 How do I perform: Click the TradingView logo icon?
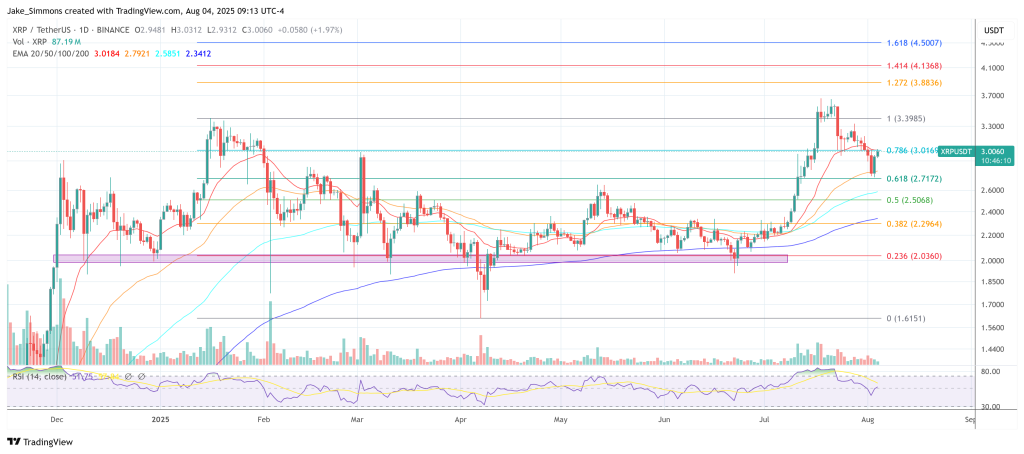coord(13,441)
